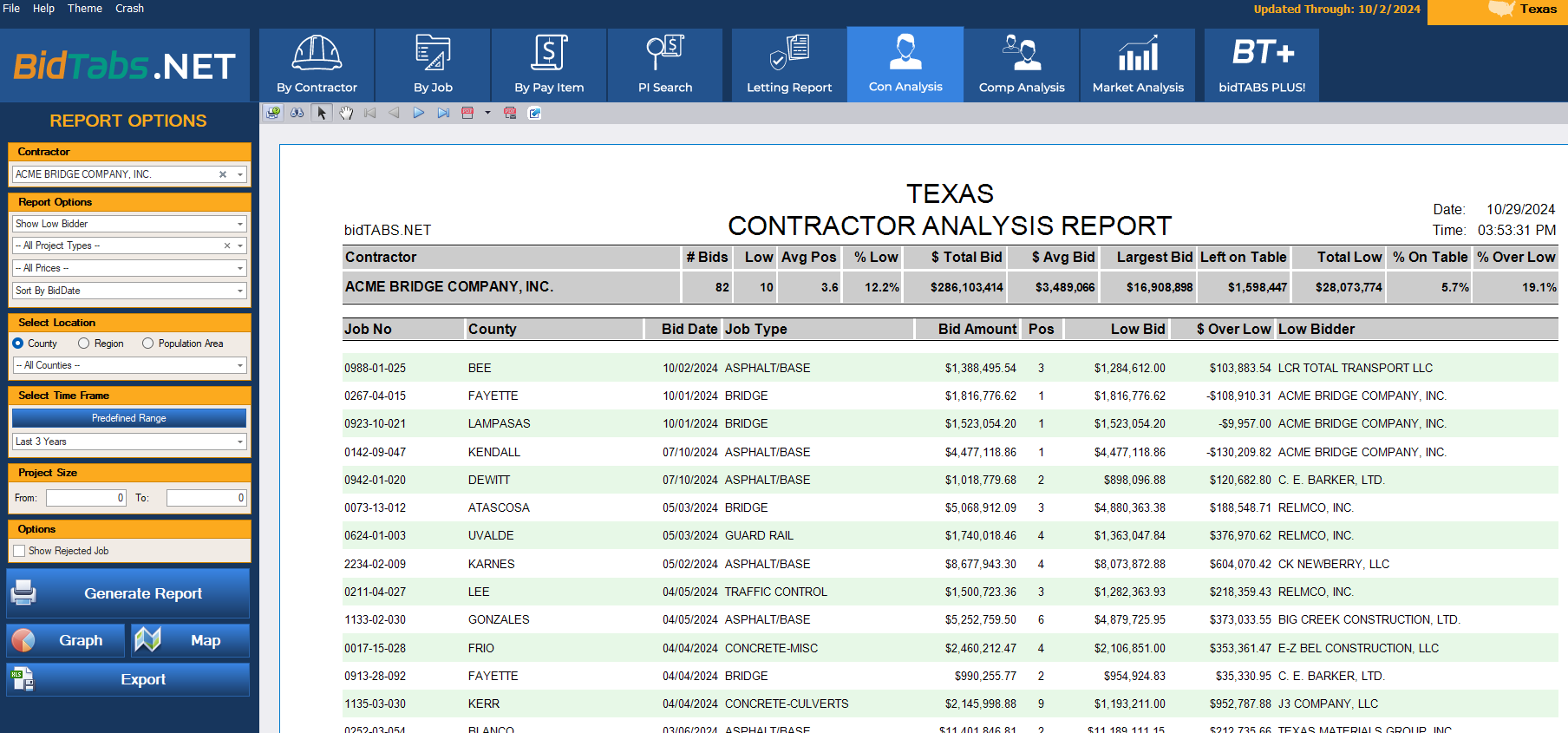This screenshot has height=733, width=1568.
Task: Open the Crash menu
Action: (129, 9)
